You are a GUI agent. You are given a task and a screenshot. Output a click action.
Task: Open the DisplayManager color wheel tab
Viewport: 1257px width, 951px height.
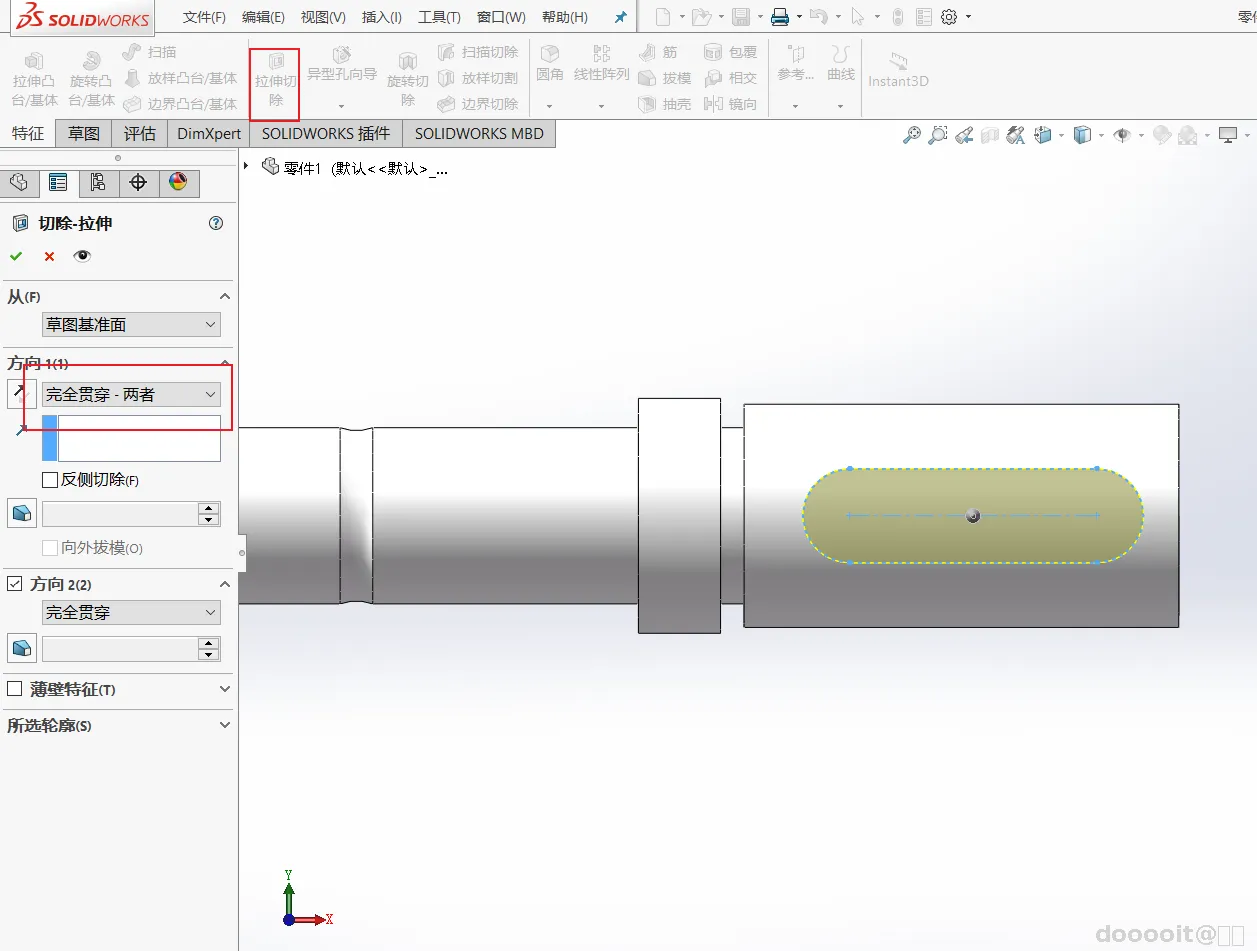point(178,182)
